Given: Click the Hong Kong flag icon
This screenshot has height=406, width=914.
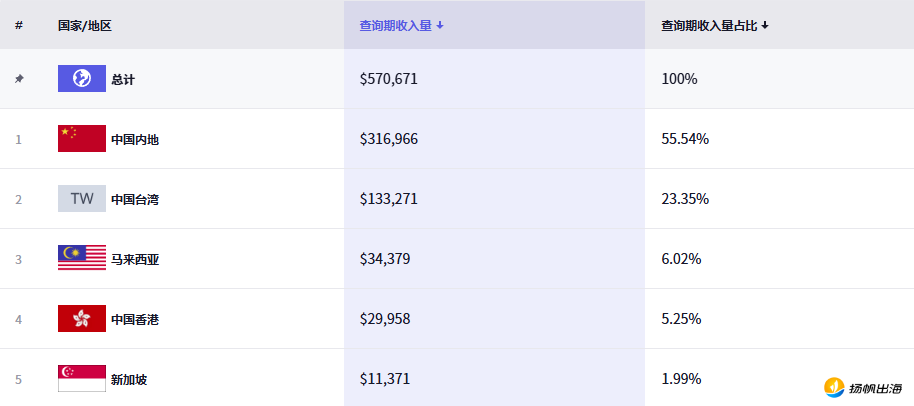Looking at the screenshot, I should 81,319.
